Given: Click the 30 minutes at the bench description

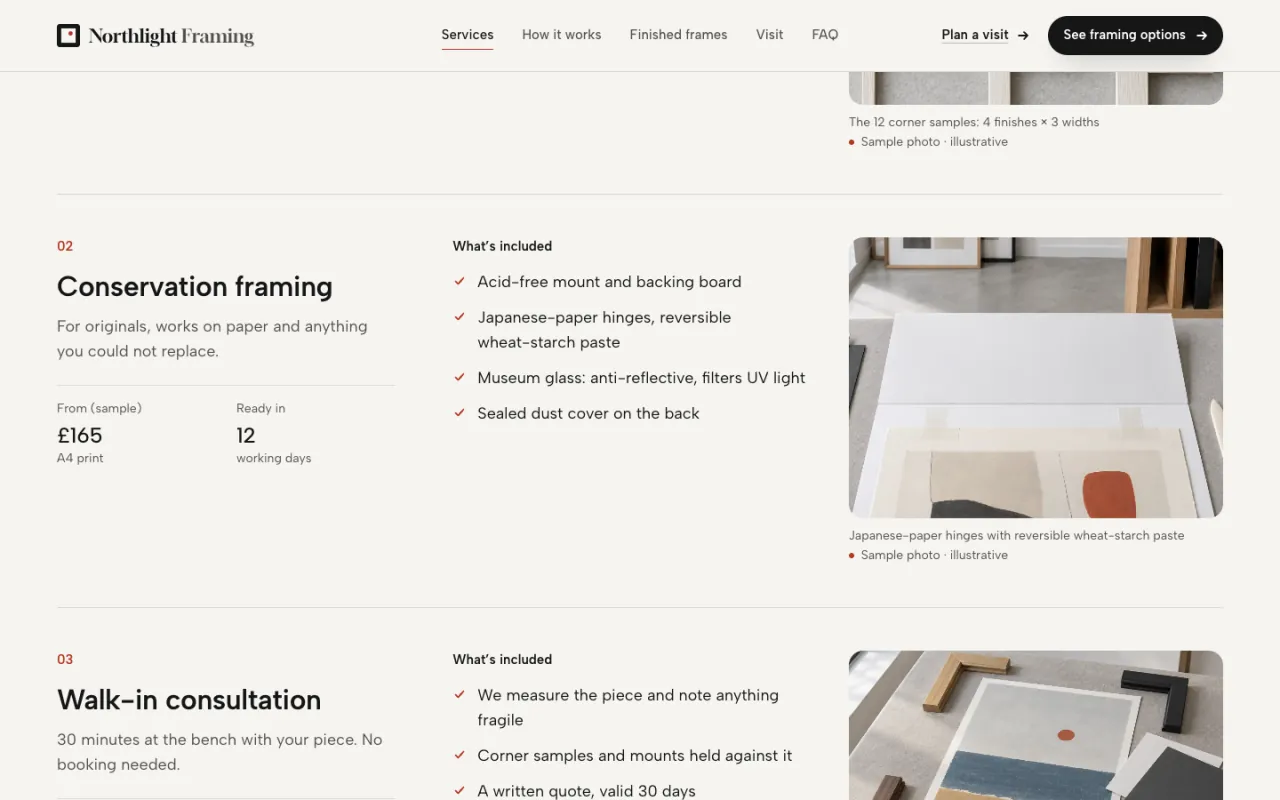Looking at the screenshot, I should (x=220, y=752).
